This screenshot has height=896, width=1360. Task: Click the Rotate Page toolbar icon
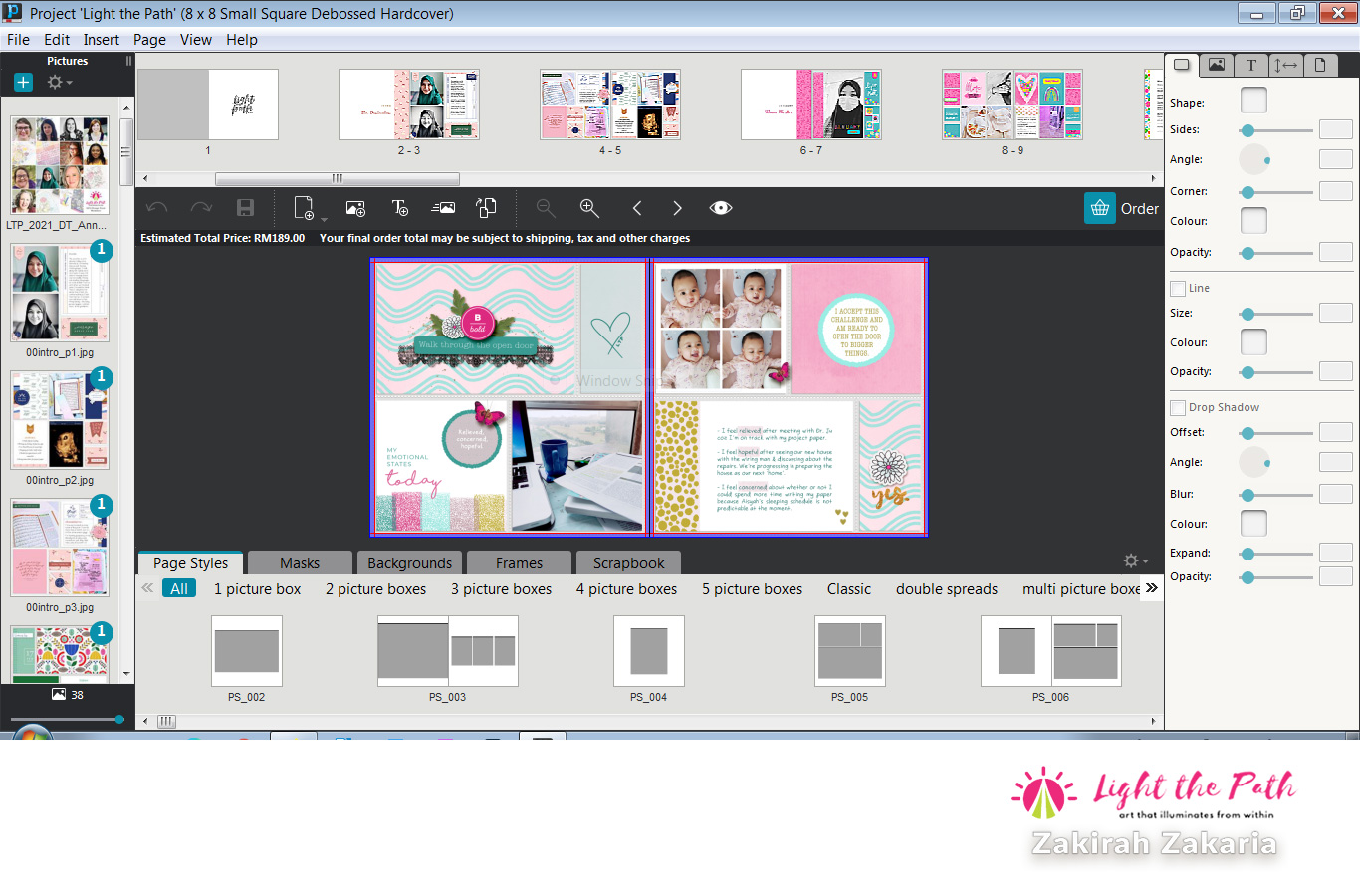(x=486, y=207)
